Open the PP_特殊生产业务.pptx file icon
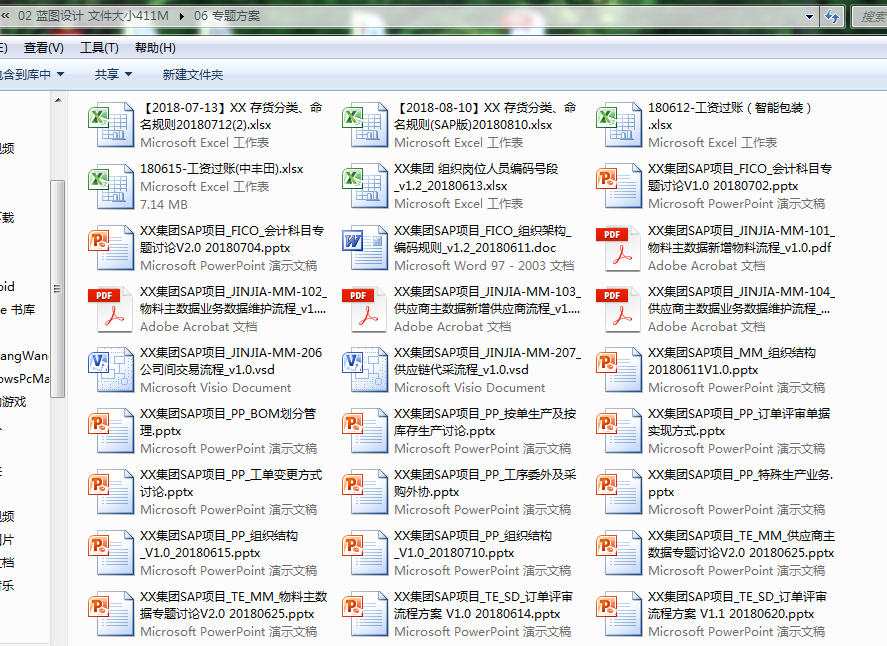Image resolution: width=887 pixels, height=646 pixels. pos(618,492)
